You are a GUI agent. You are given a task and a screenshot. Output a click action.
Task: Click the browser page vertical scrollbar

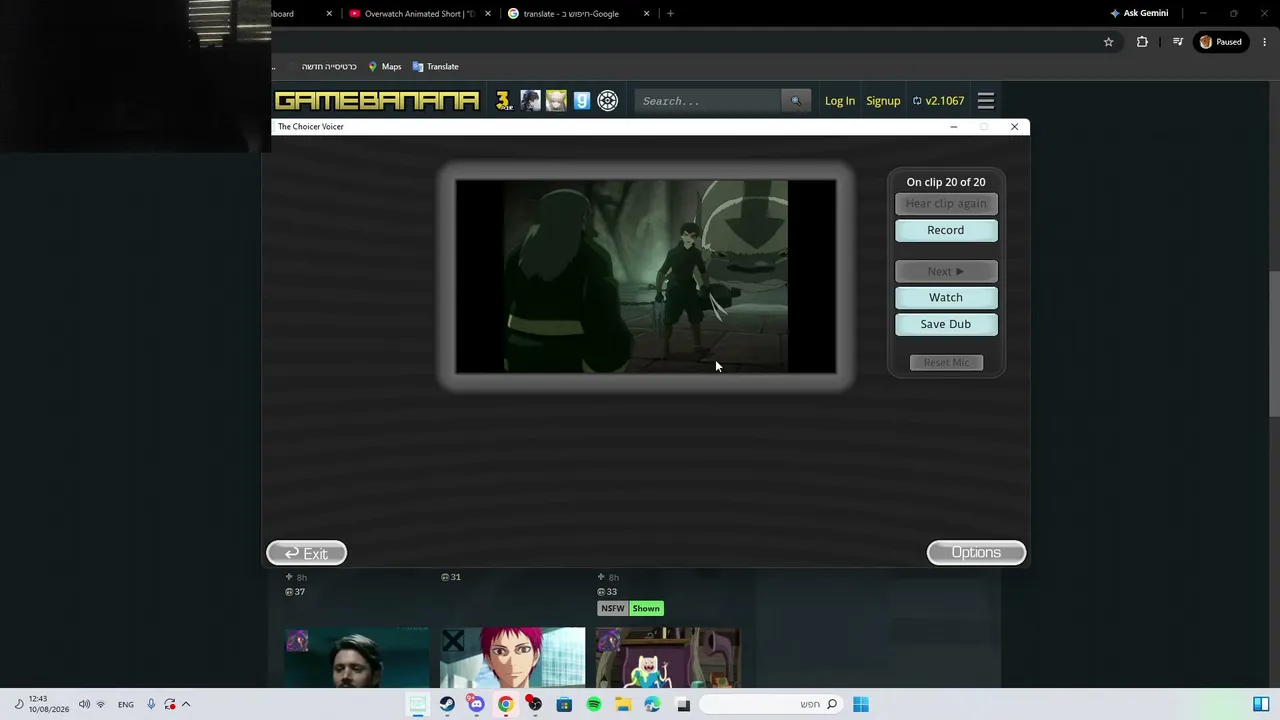[1274, 345]
